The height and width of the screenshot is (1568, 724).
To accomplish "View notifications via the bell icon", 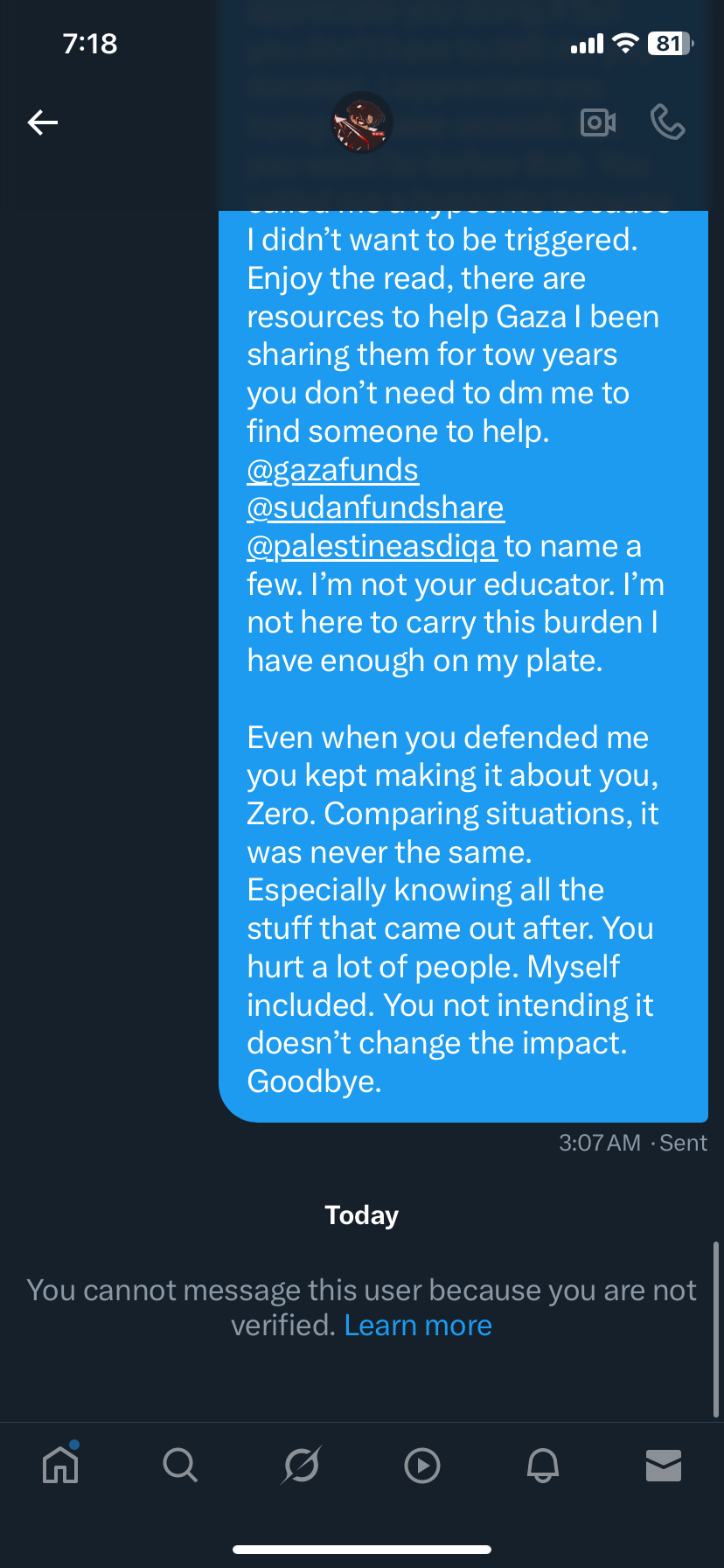I will [543, 1464].
